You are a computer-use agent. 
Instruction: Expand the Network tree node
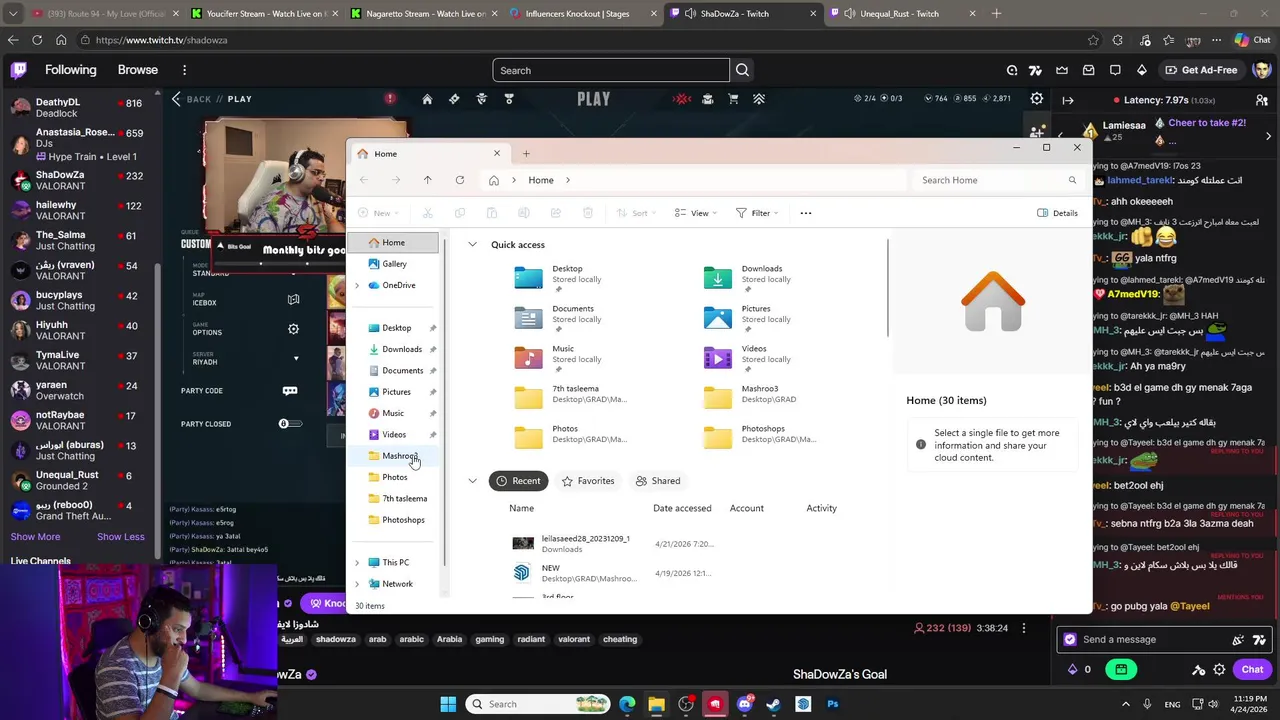357,584
